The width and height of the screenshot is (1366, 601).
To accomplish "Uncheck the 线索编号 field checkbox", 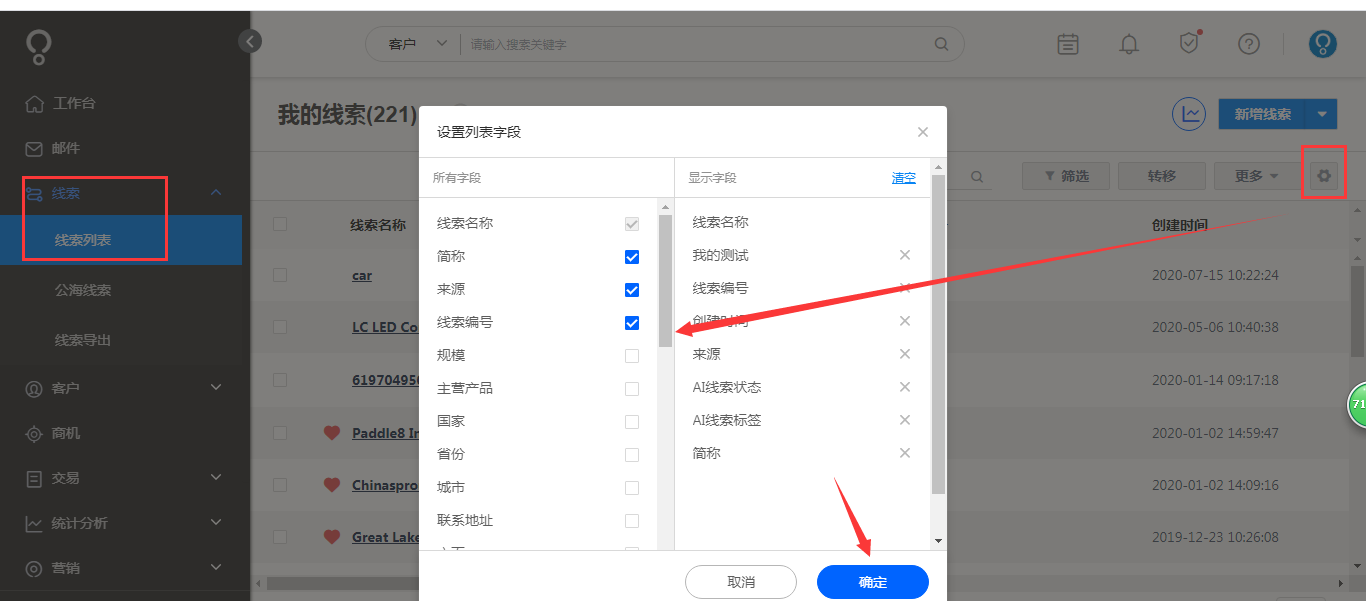I will [631, 322].
